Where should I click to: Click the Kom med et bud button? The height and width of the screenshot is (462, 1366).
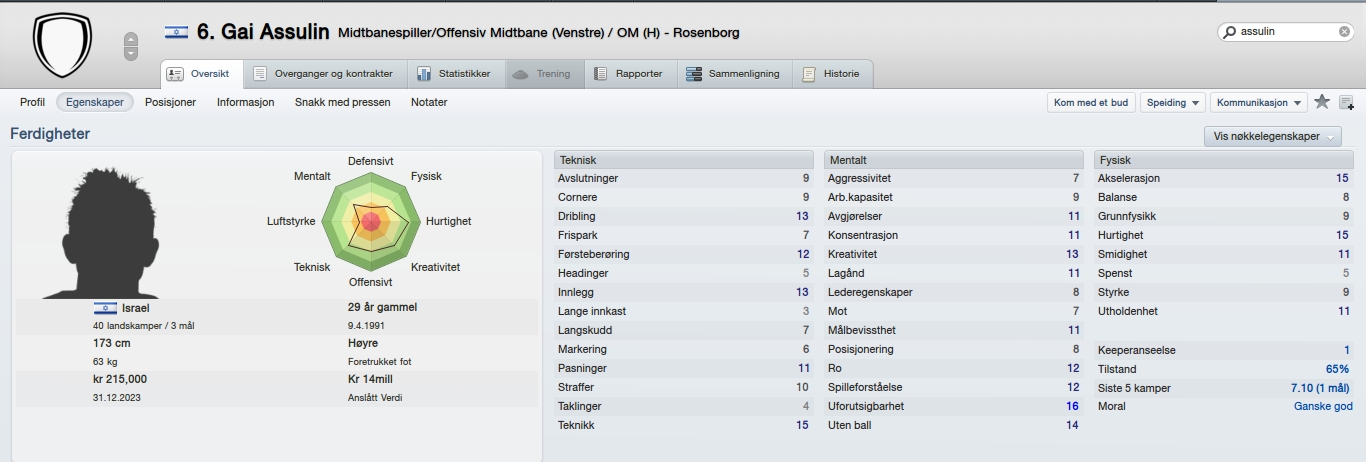(x=1091, y=103)
